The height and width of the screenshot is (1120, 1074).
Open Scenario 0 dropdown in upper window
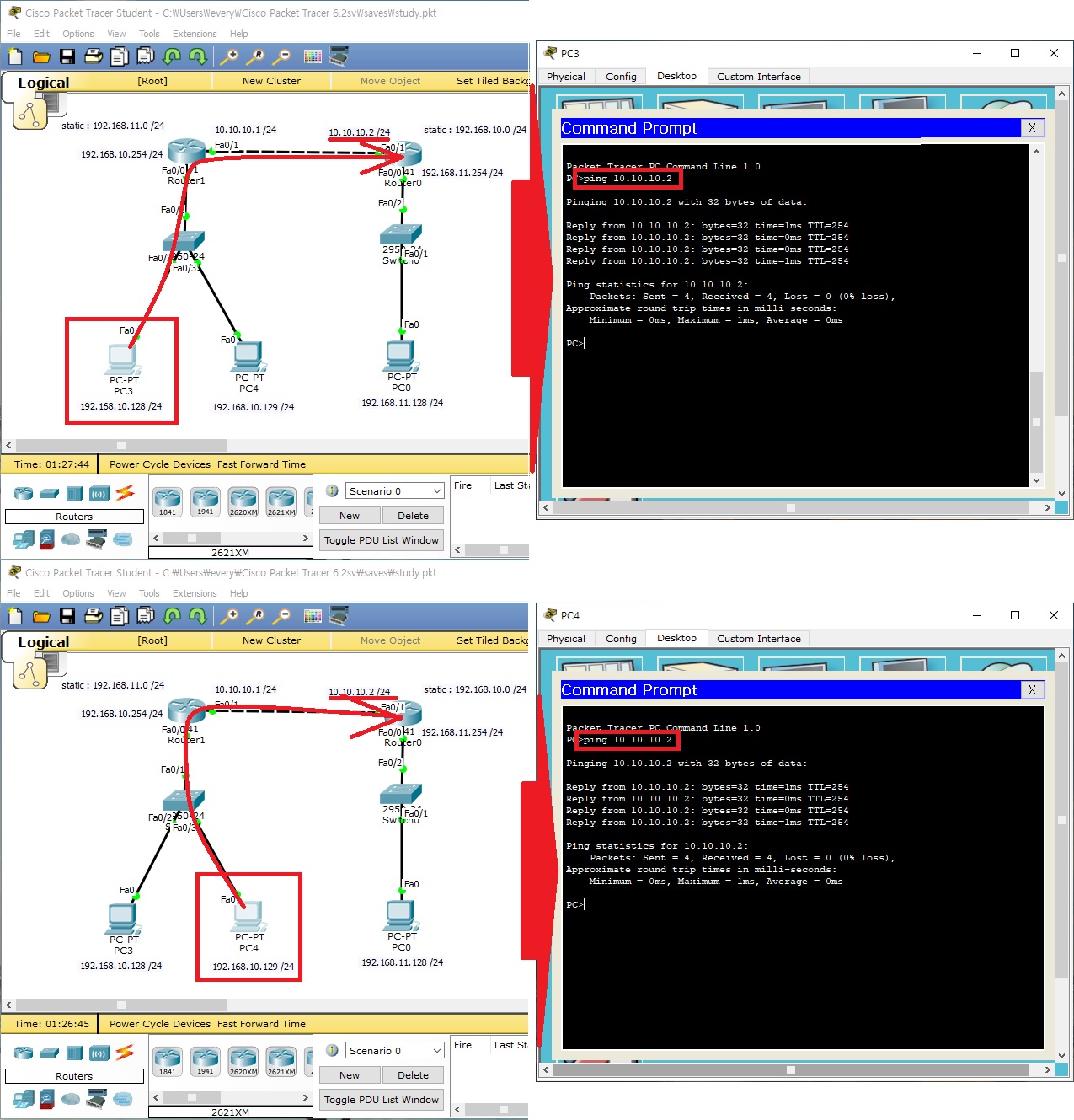point(394,490)
